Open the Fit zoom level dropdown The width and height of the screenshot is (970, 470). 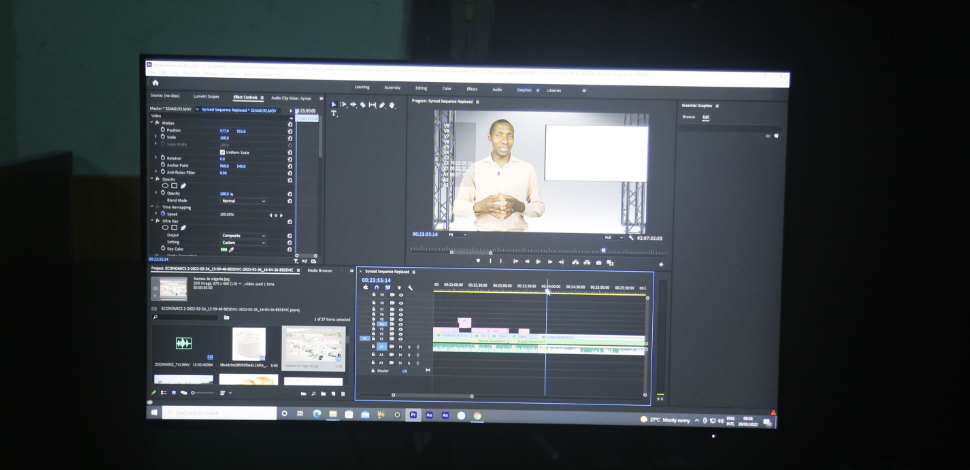click(x=456, y=235)
